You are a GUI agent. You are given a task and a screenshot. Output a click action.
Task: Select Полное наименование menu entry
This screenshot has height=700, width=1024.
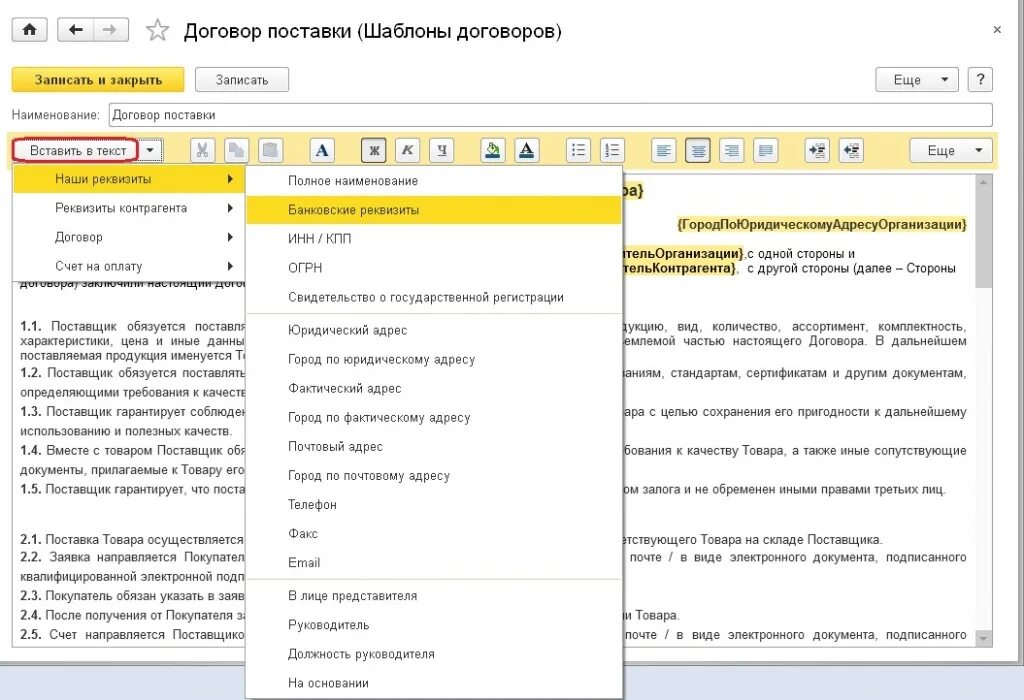click(434, 181)
